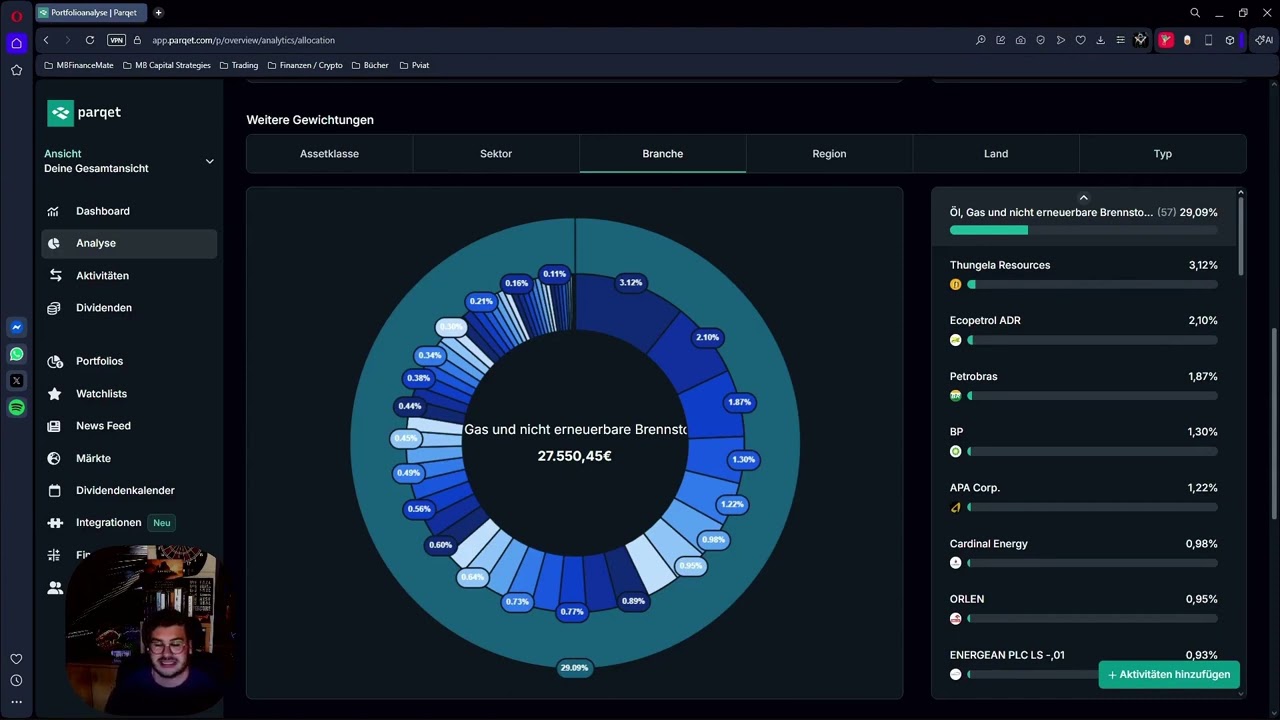Open Opera bookmarks star icon
This screenshot has width=1280, height=720.
coord(16,70)
